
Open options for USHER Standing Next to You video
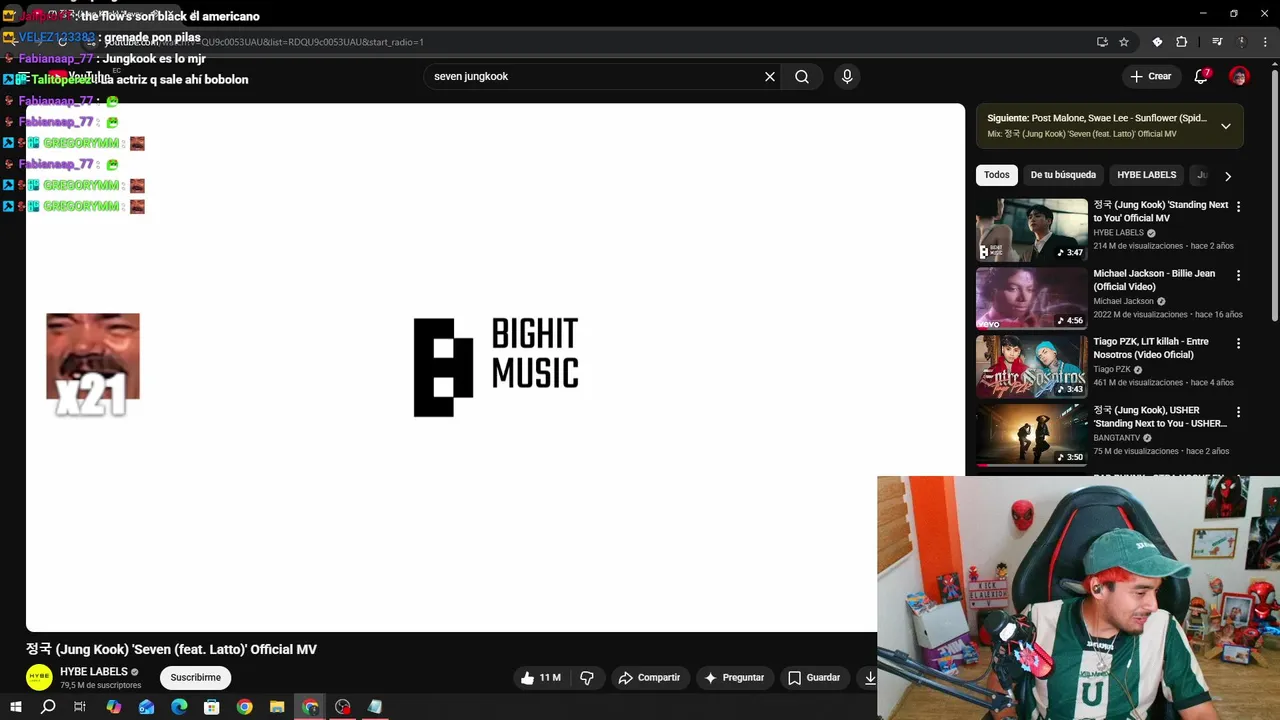point(1238,412)
